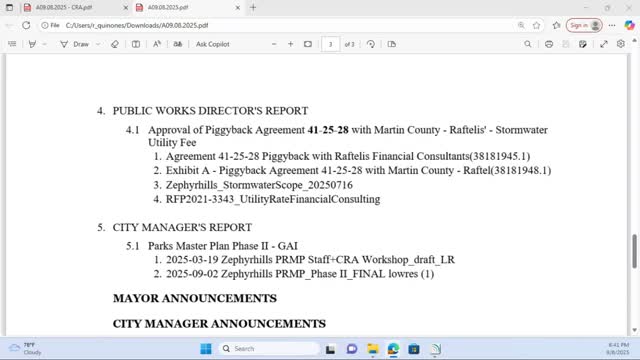Click the taskbar Search box
Image resolution: width=640 pixels, height=360 pixels.
[269, 349]
